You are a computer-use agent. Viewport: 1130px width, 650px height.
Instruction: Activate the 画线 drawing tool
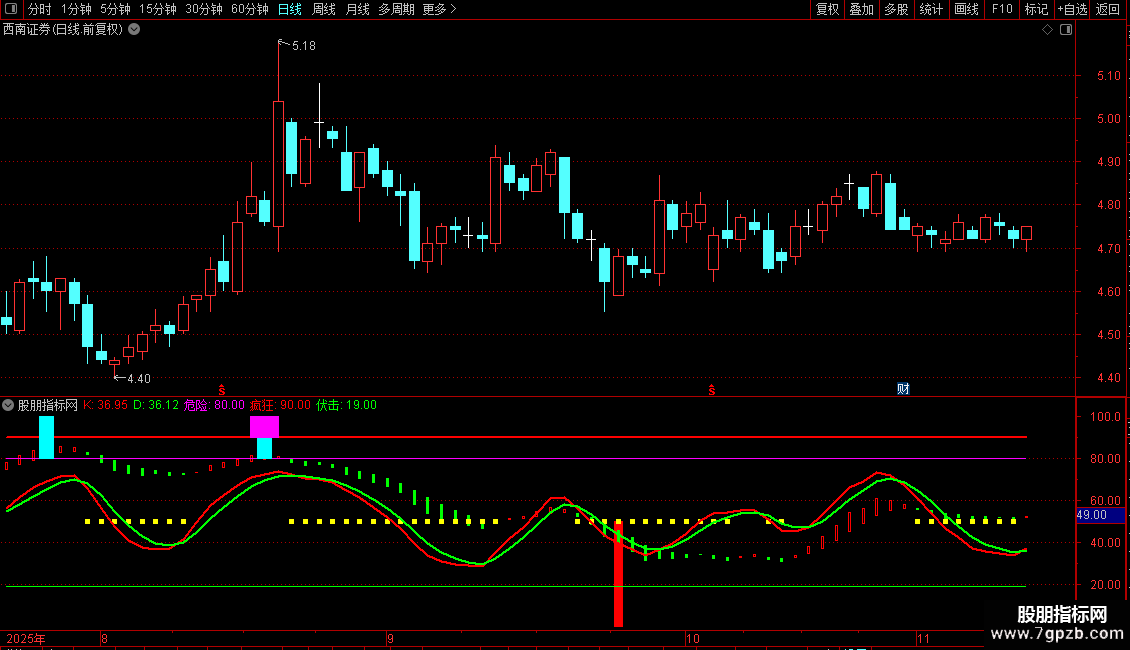(966, 9)
